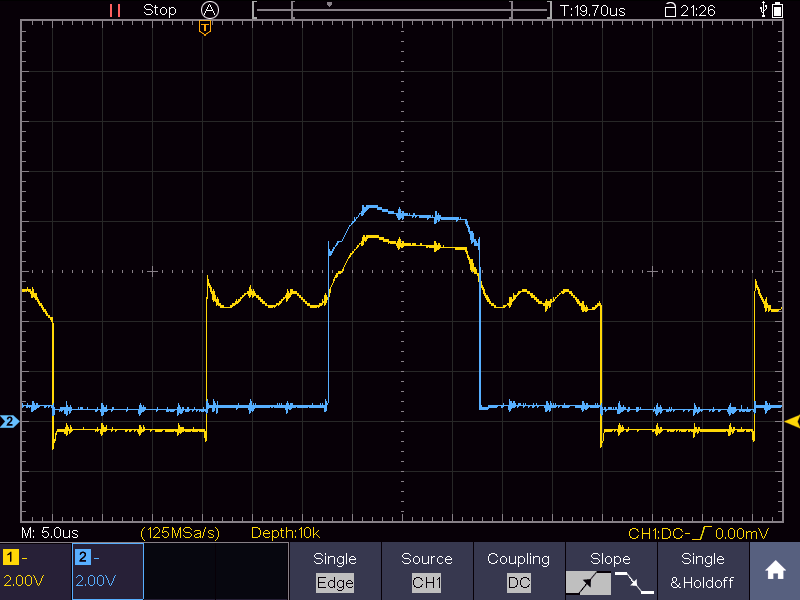800x600 pixels.
Task: Select the rising edge slope icon
Action: 588,583
